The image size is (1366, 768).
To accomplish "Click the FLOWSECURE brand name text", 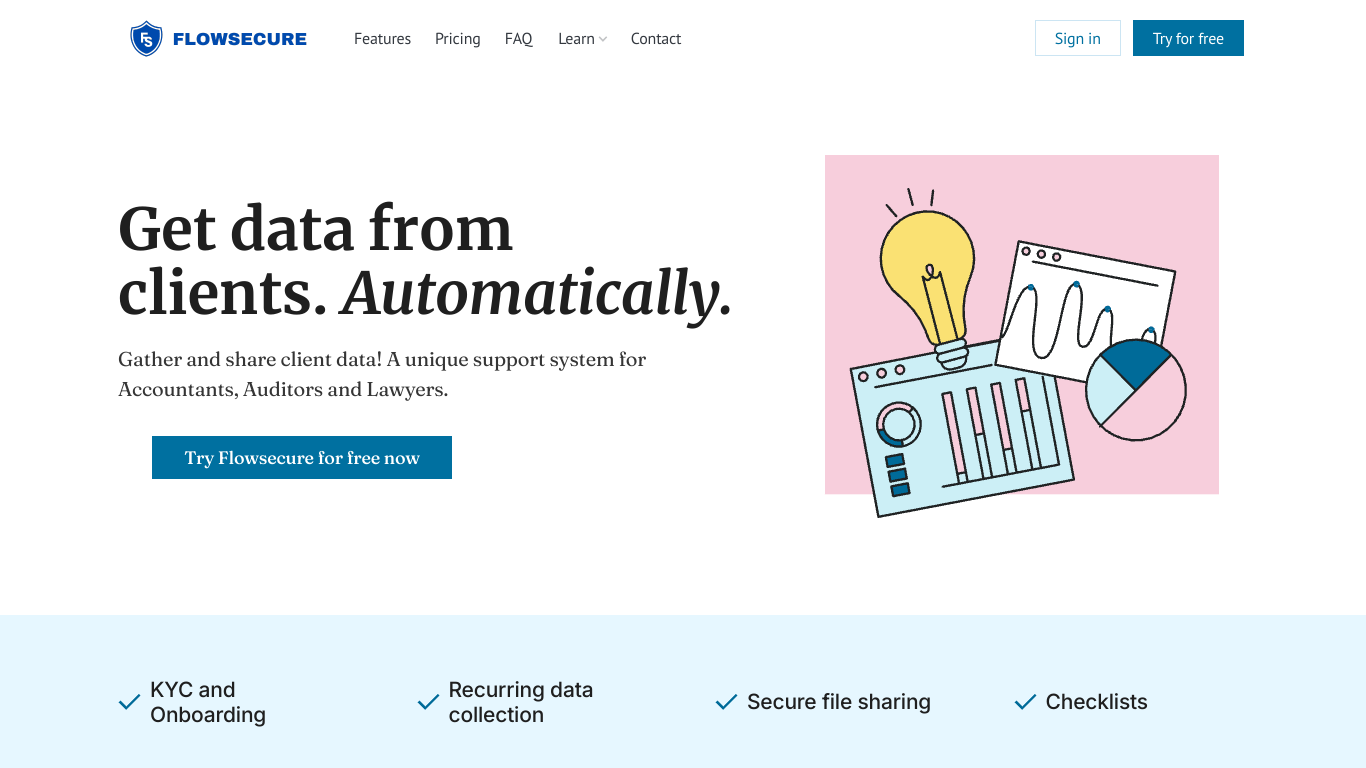I will click(x=240, y=40).
